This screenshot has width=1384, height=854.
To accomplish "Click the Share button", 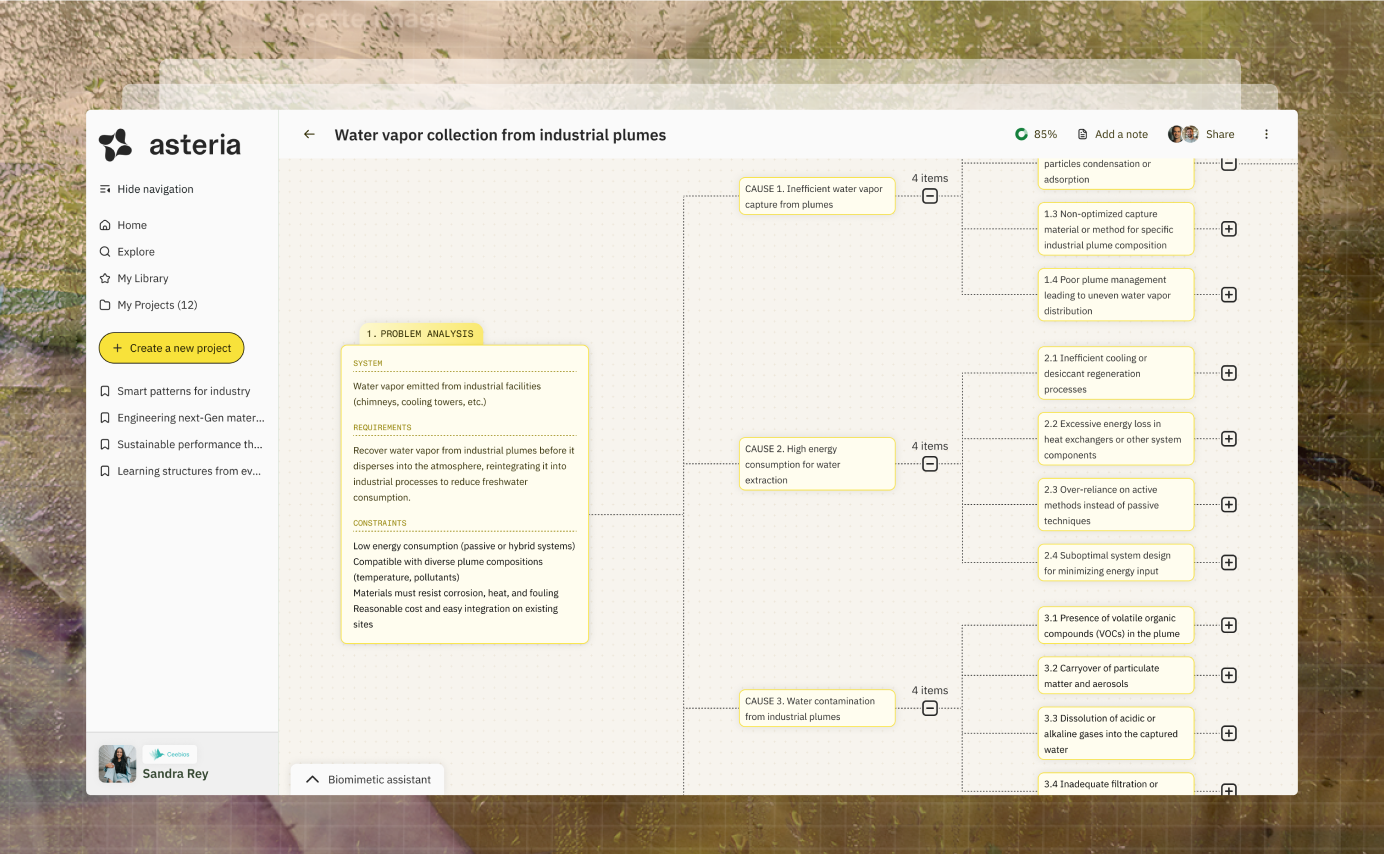I will point(1220,134).
